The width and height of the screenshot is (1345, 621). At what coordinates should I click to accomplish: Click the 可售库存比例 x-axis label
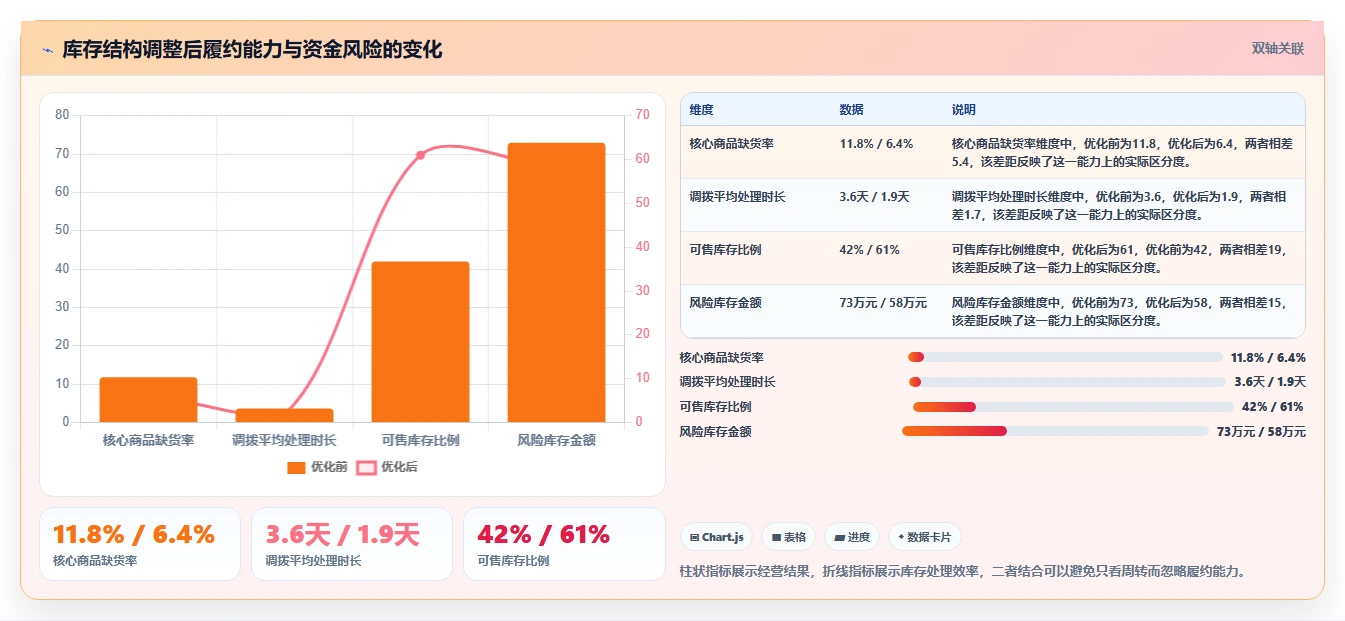coord(420,440)
